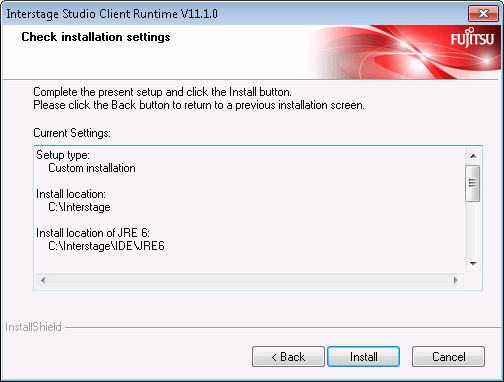
Task: Click the JRE6 install path line
Action: (106, 246)
